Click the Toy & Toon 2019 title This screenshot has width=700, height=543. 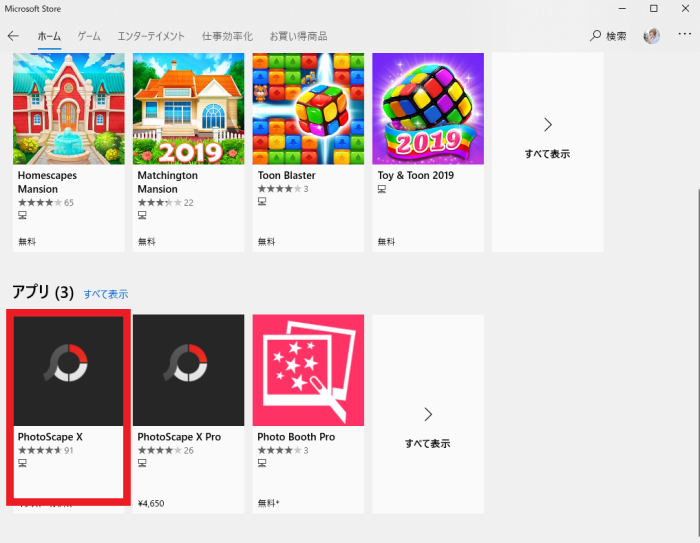(x=416, y=175)
